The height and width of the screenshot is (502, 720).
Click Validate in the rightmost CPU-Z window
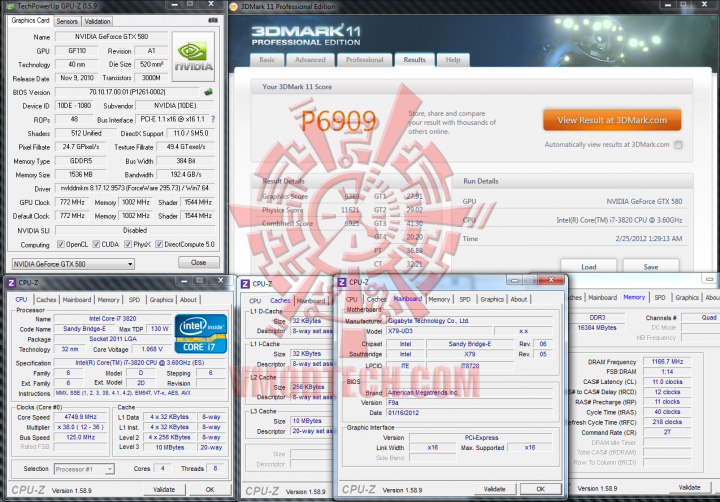pos(690,487)
